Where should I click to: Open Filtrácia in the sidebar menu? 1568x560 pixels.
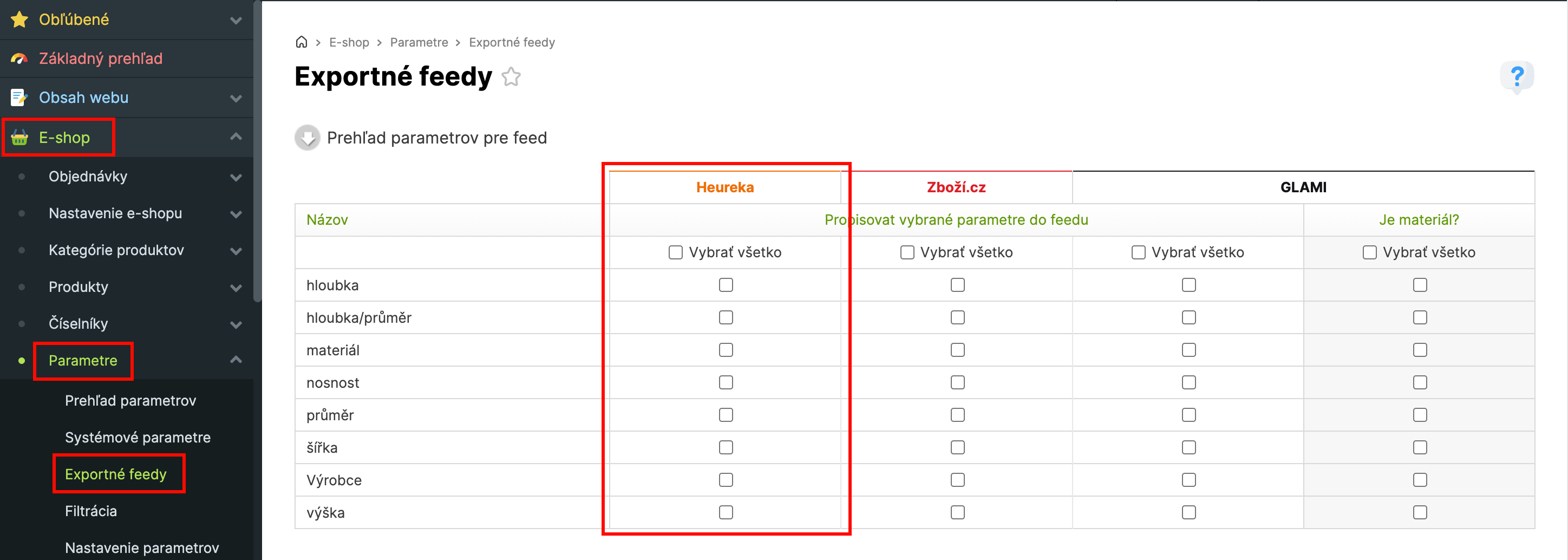[91, 511]
